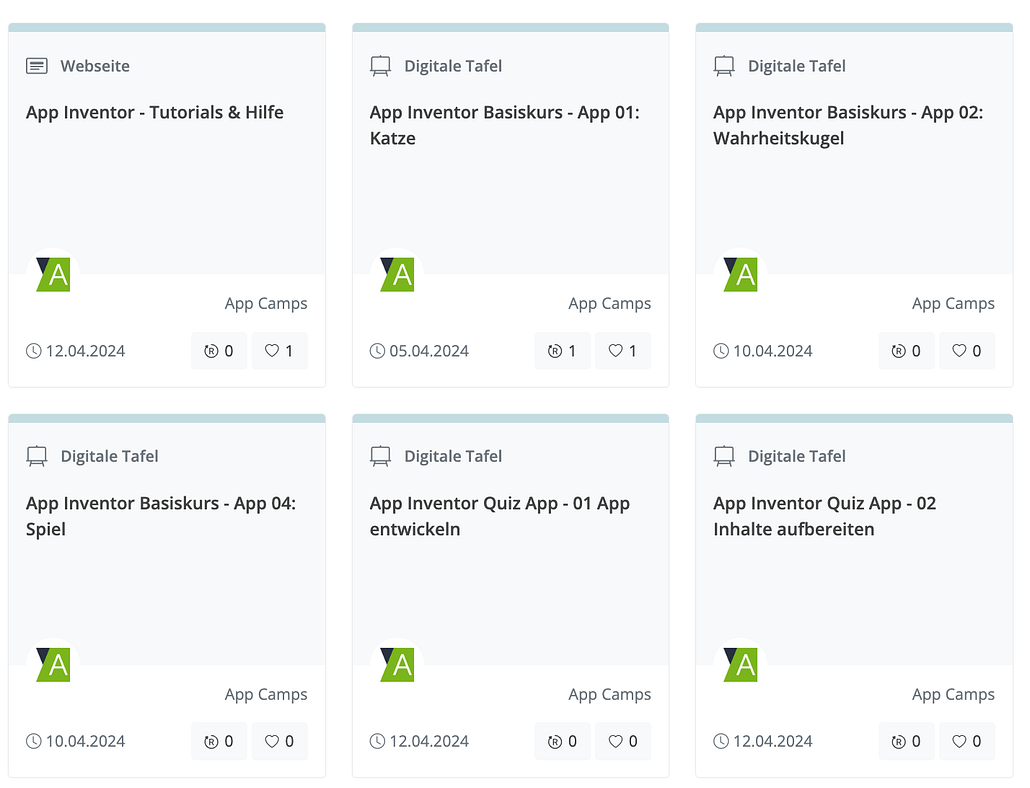Click the Digitale Tafel icon on App 01: Katze card

pyautogui.click(x=380, y=66)
